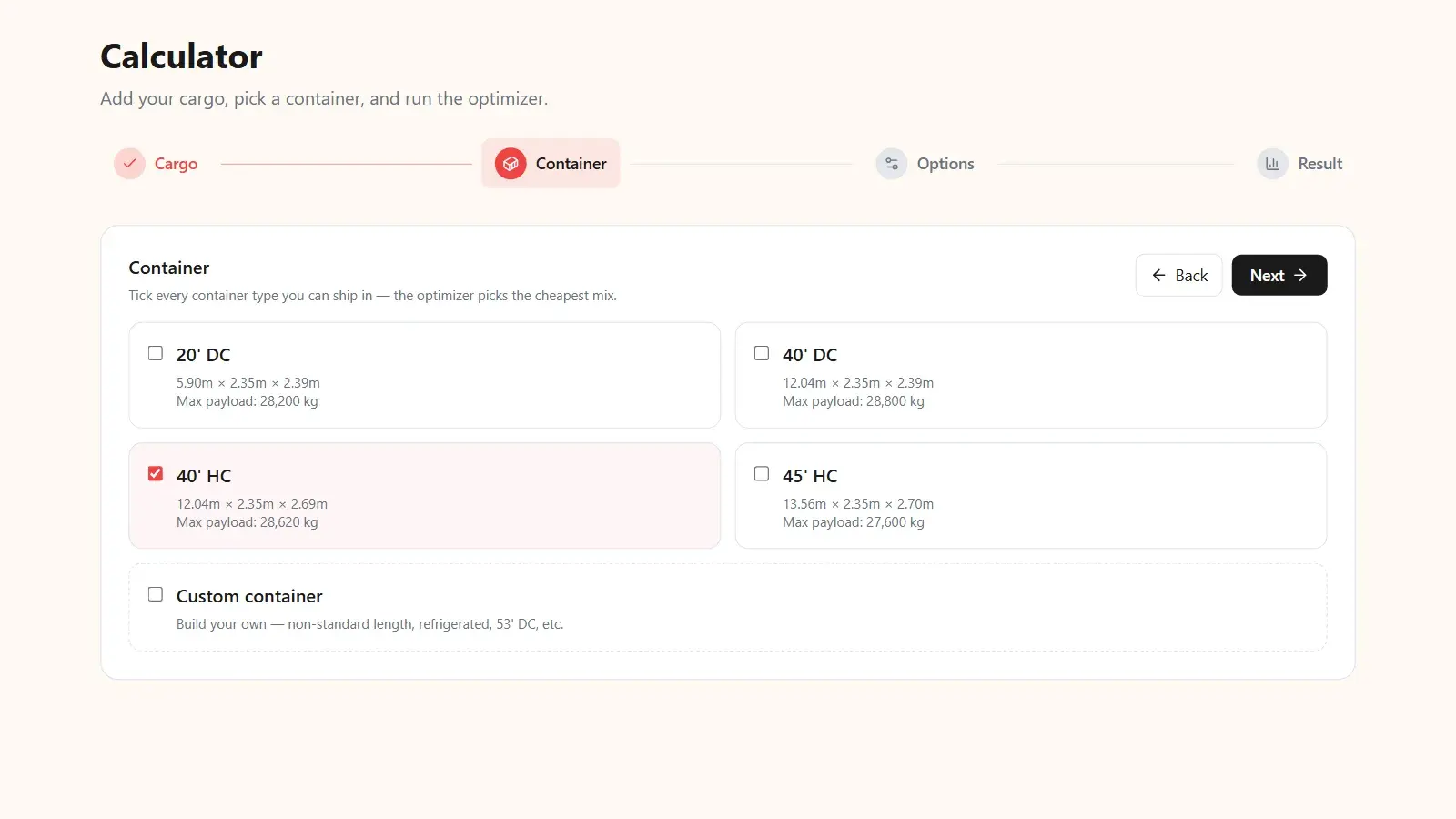The height and width of the screenshot is (819, 1456).
Task: Click dimensions text 5.90m × 2.35m × 2.39m
Action: tap(248, 383)
